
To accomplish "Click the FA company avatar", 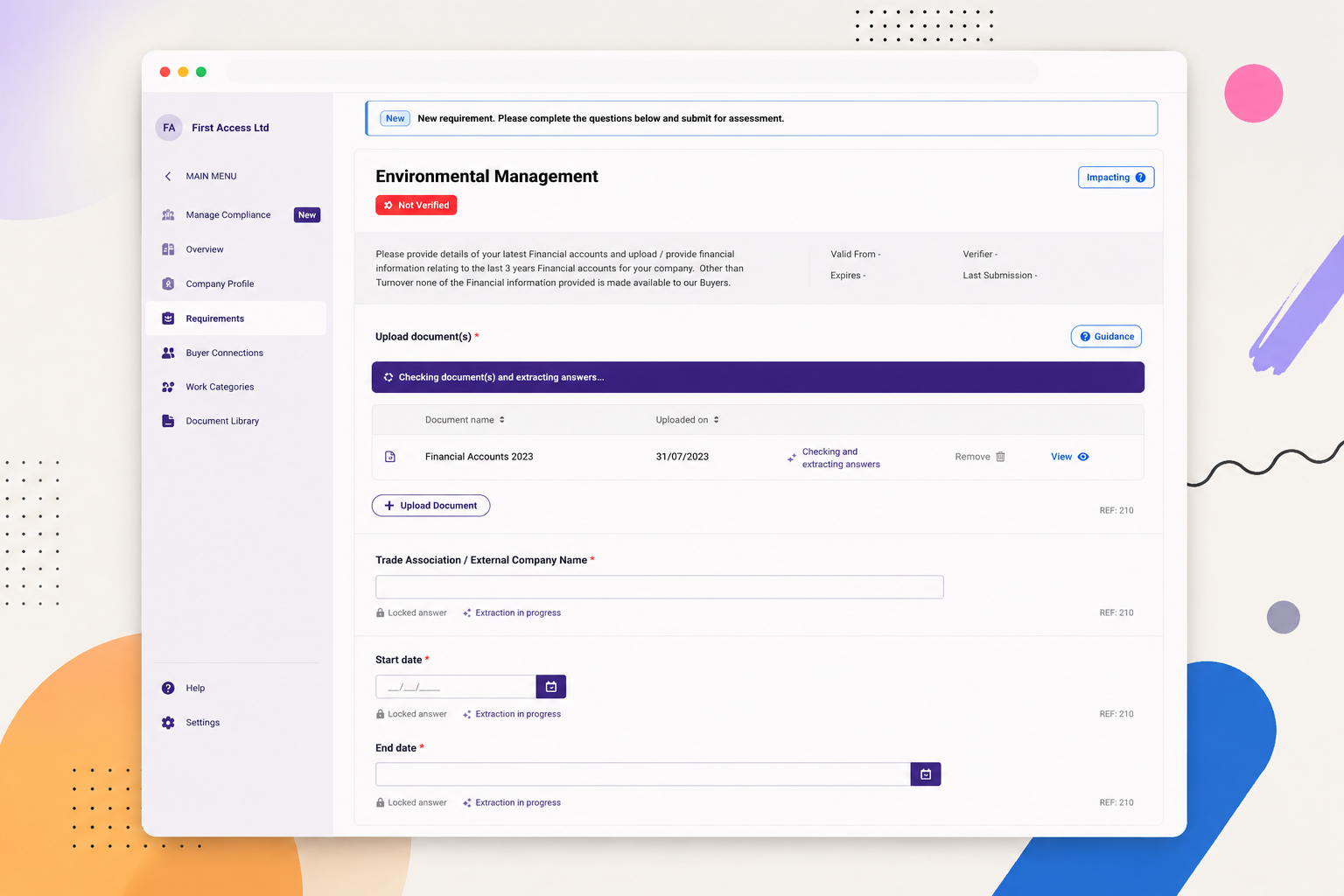I will [169, 128].
